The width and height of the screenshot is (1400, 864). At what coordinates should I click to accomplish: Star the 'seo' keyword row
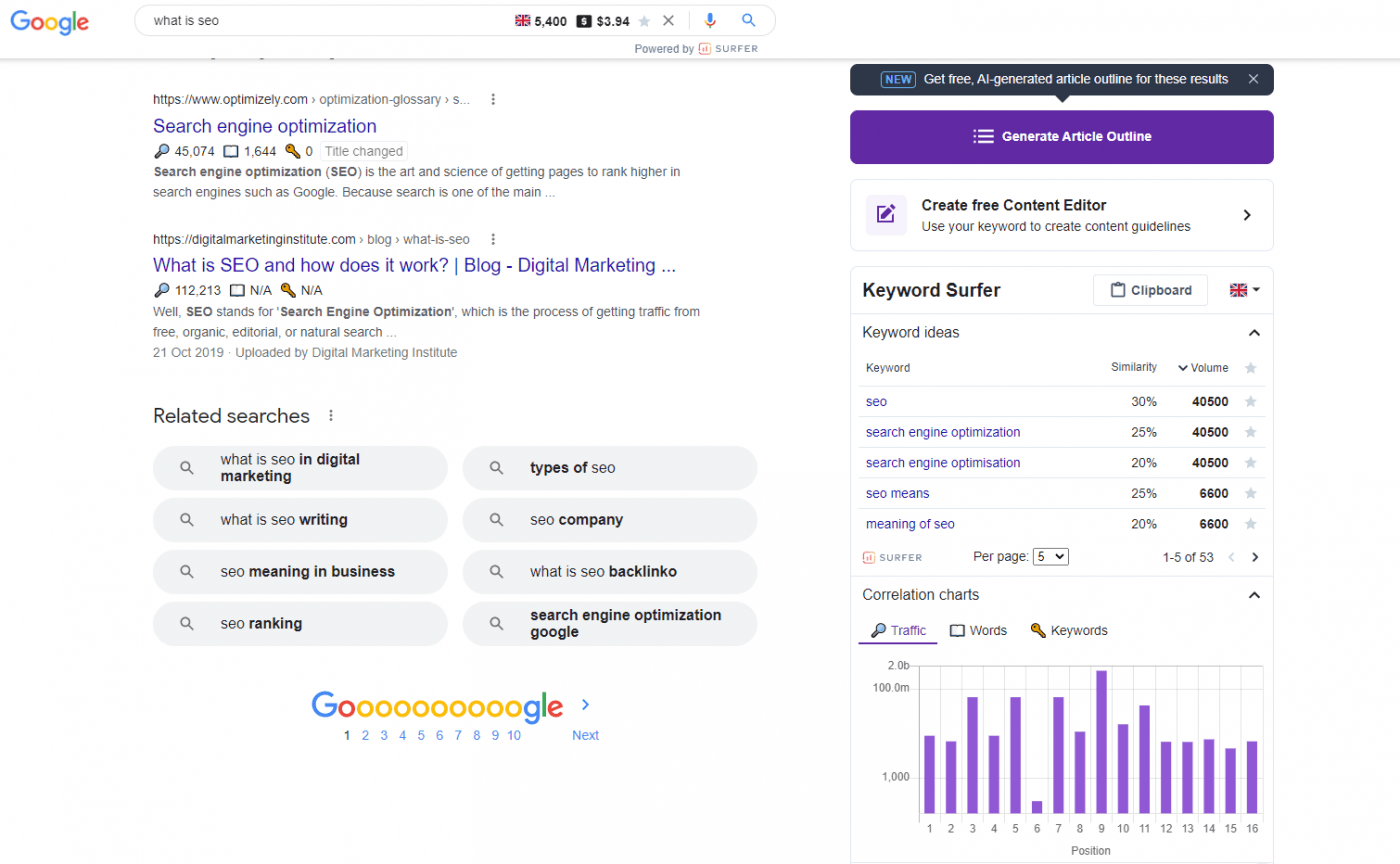click(x=1250, y=402)
